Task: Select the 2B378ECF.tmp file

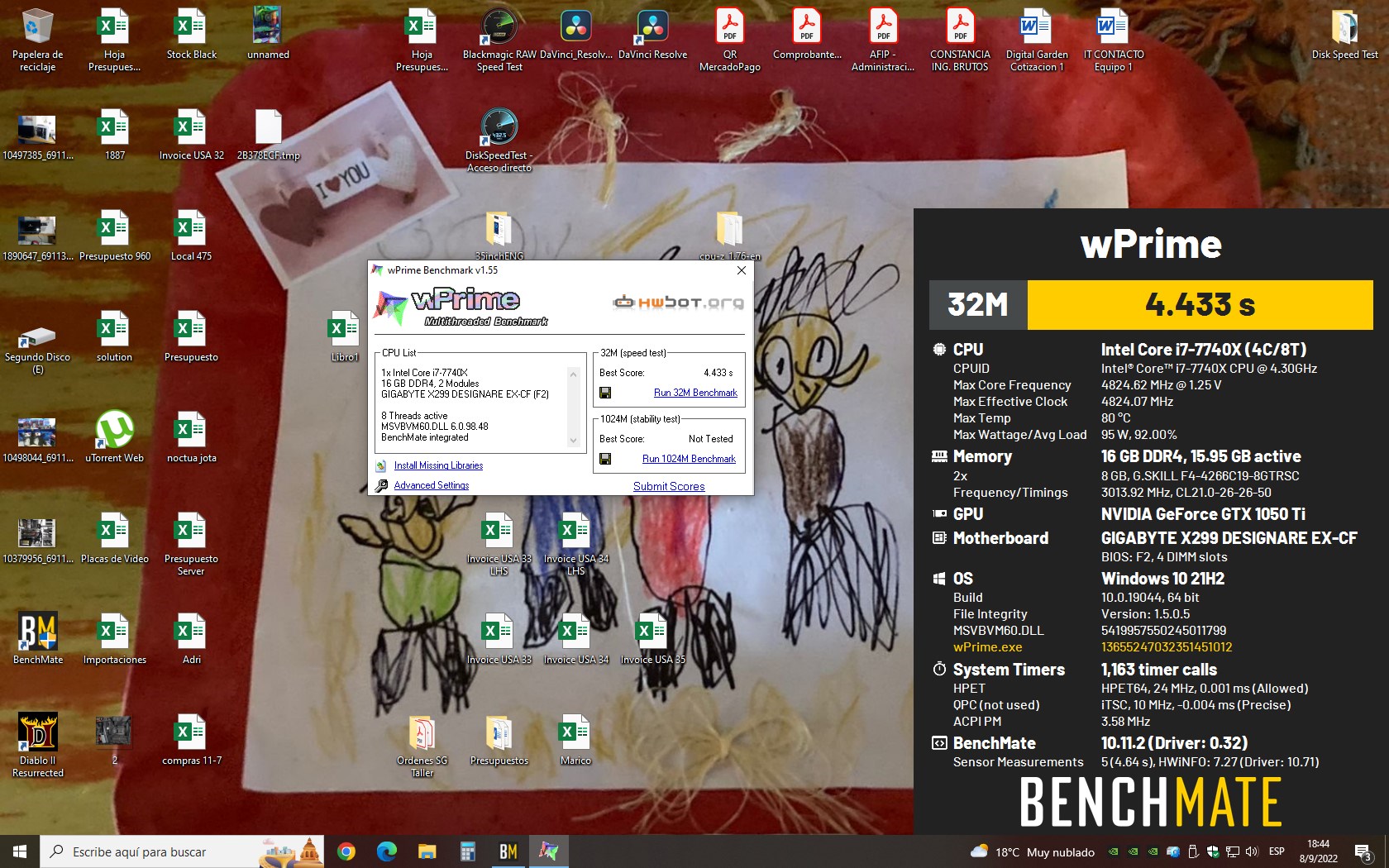Action: point(268,135)
